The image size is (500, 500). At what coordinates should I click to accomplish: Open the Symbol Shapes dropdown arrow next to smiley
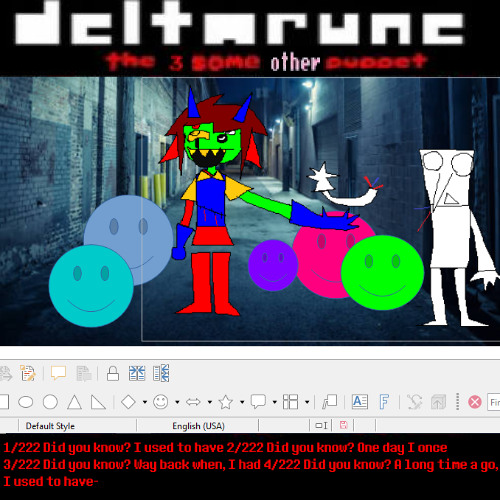click(177, 402)
